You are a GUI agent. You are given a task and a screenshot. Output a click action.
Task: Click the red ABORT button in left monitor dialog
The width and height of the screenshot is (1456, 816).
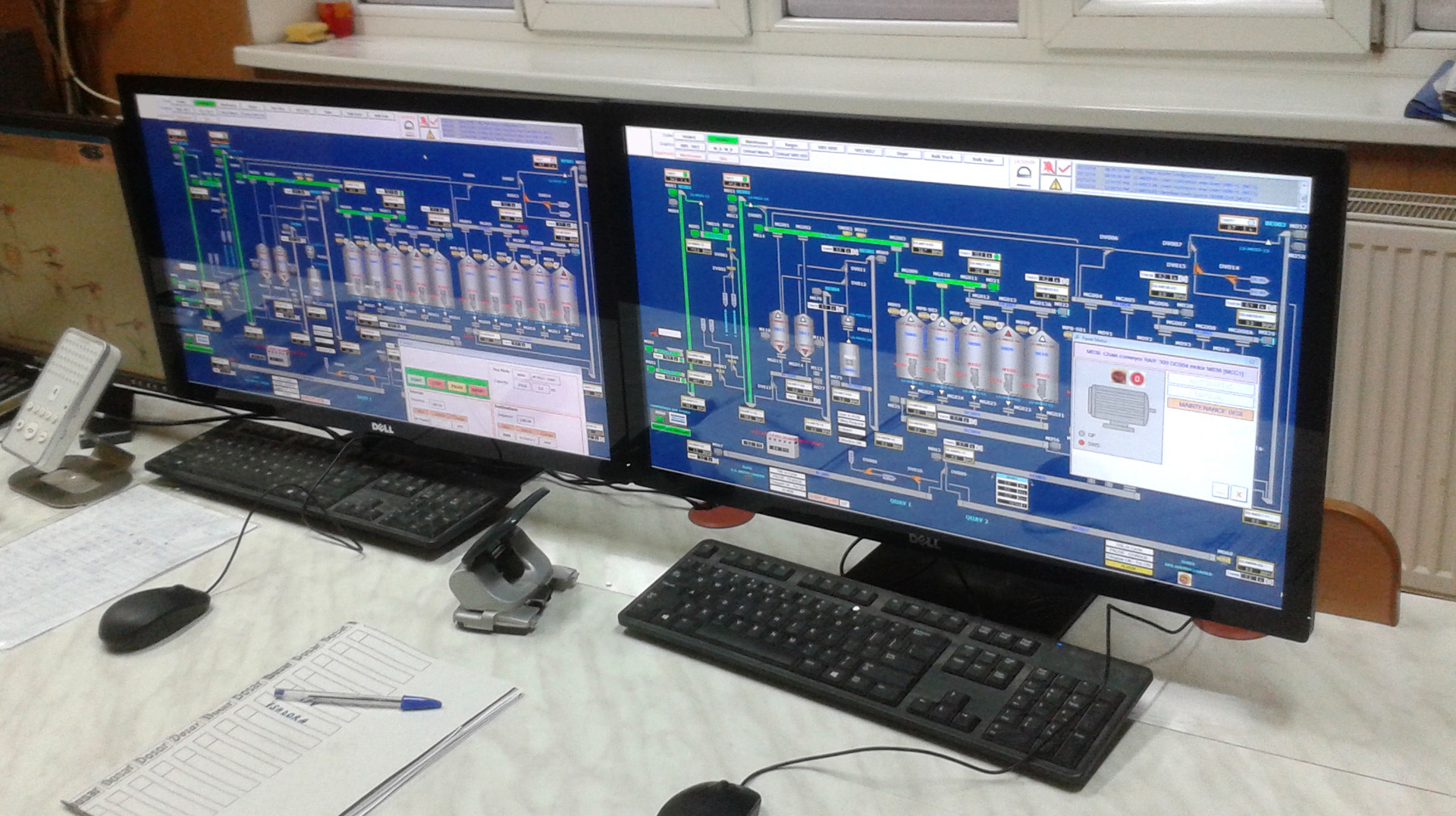pos(479,391)
